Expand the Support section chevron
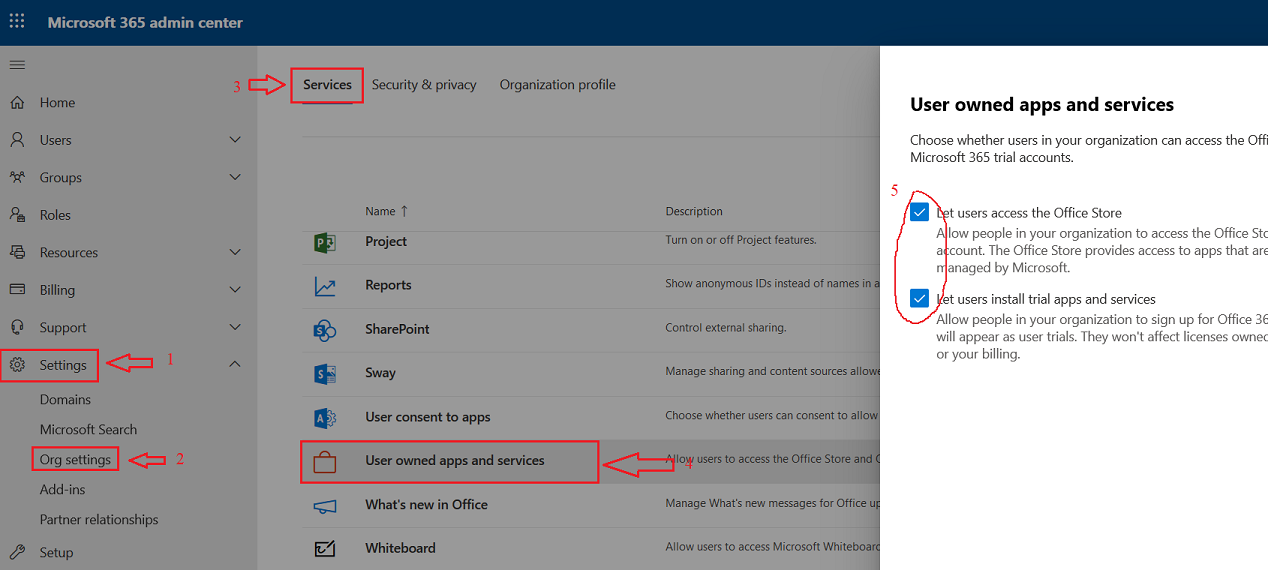This screenshot has width=1268, height=570. coord(235,327)
